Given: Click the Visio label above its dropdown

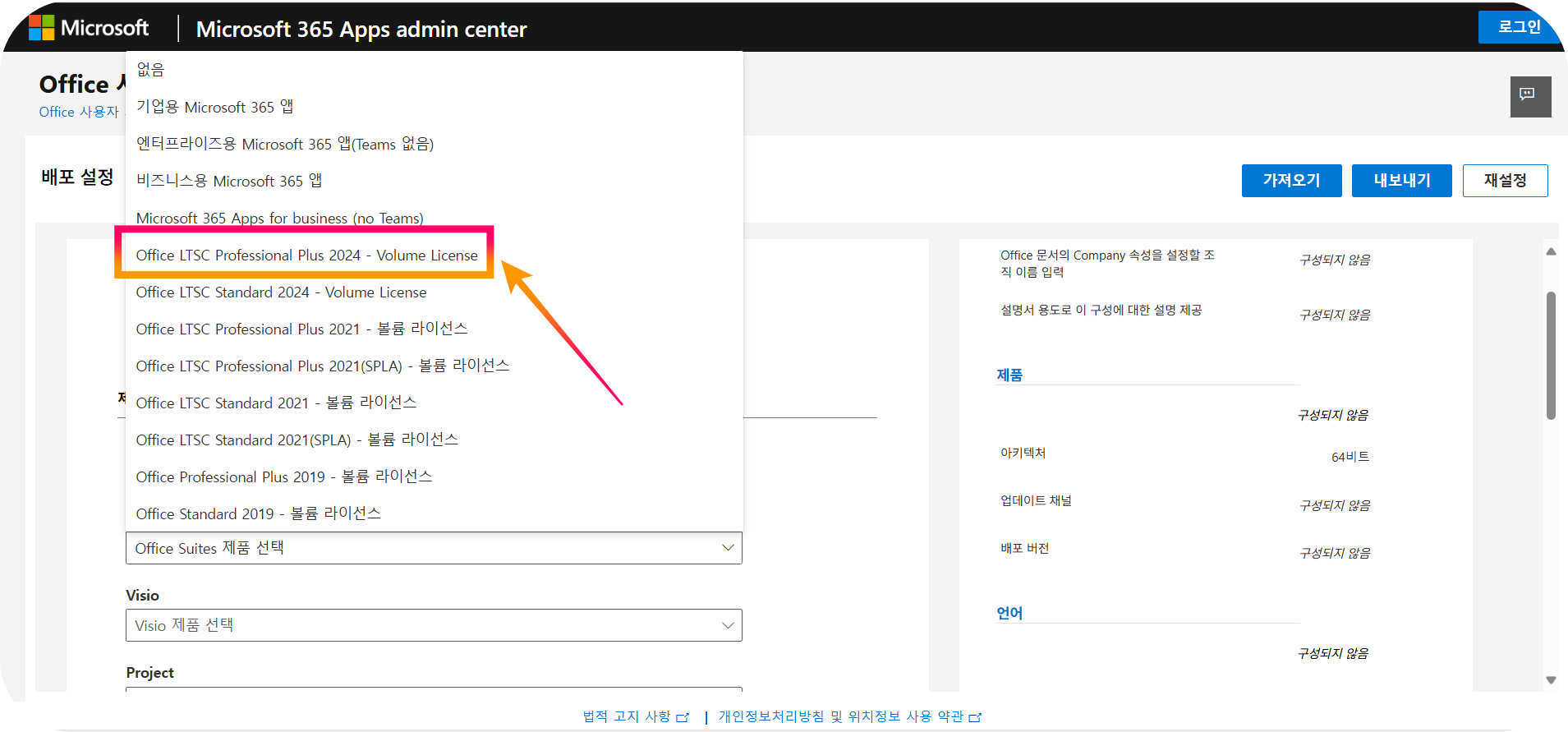Looking at the screenshot, I should [x=142, y=596].
